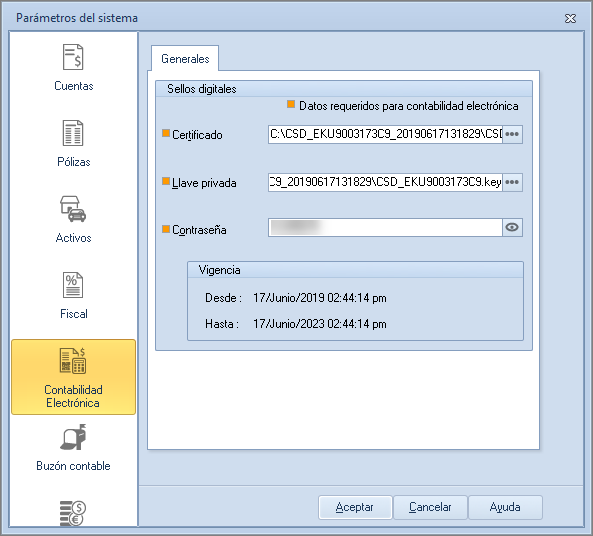This screenshot has width=593, height=536.
Task: Browse for the Certificado file
Action: (512, 134)
